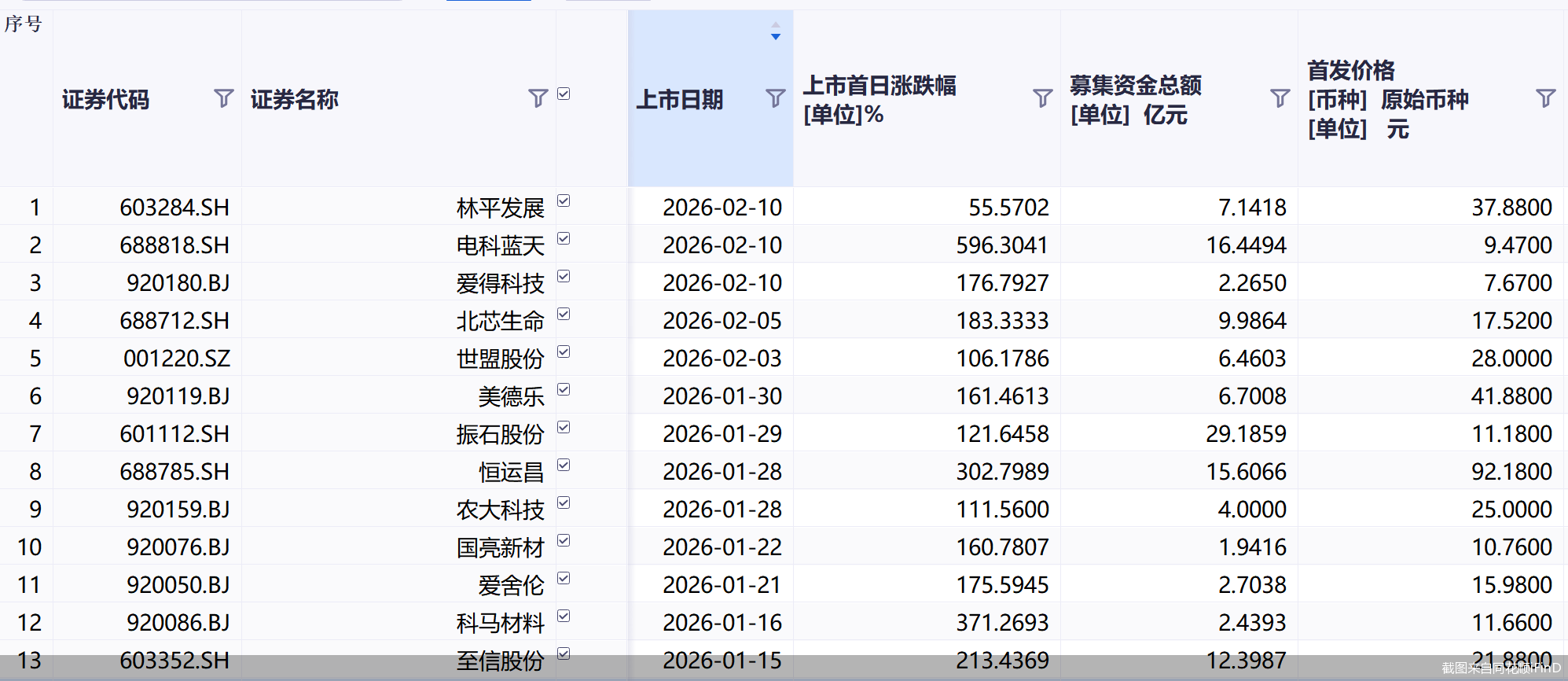Screen dimensions: 1568x681
Task: Uncheck the 电科蓝天 row checkbox
Action: [564, 239]
